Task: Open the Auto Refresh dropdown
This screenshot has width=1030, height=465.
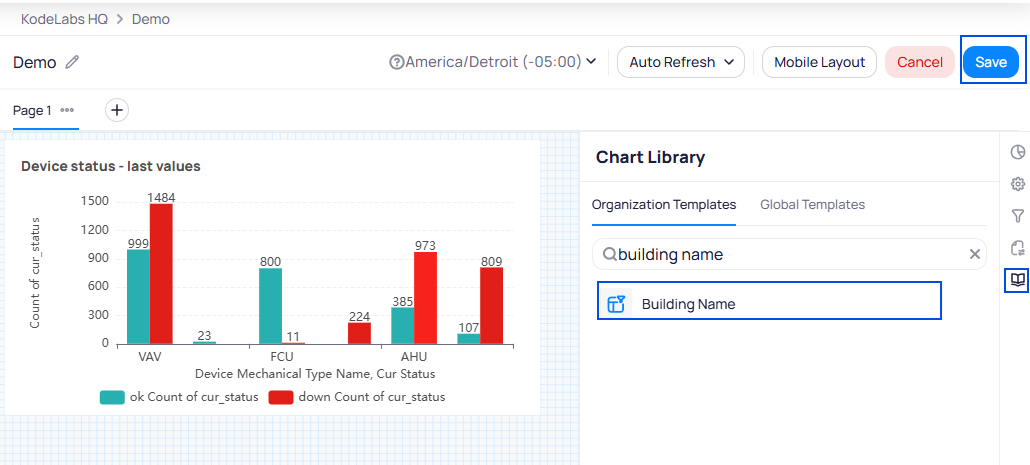Action: click(681, 62)
